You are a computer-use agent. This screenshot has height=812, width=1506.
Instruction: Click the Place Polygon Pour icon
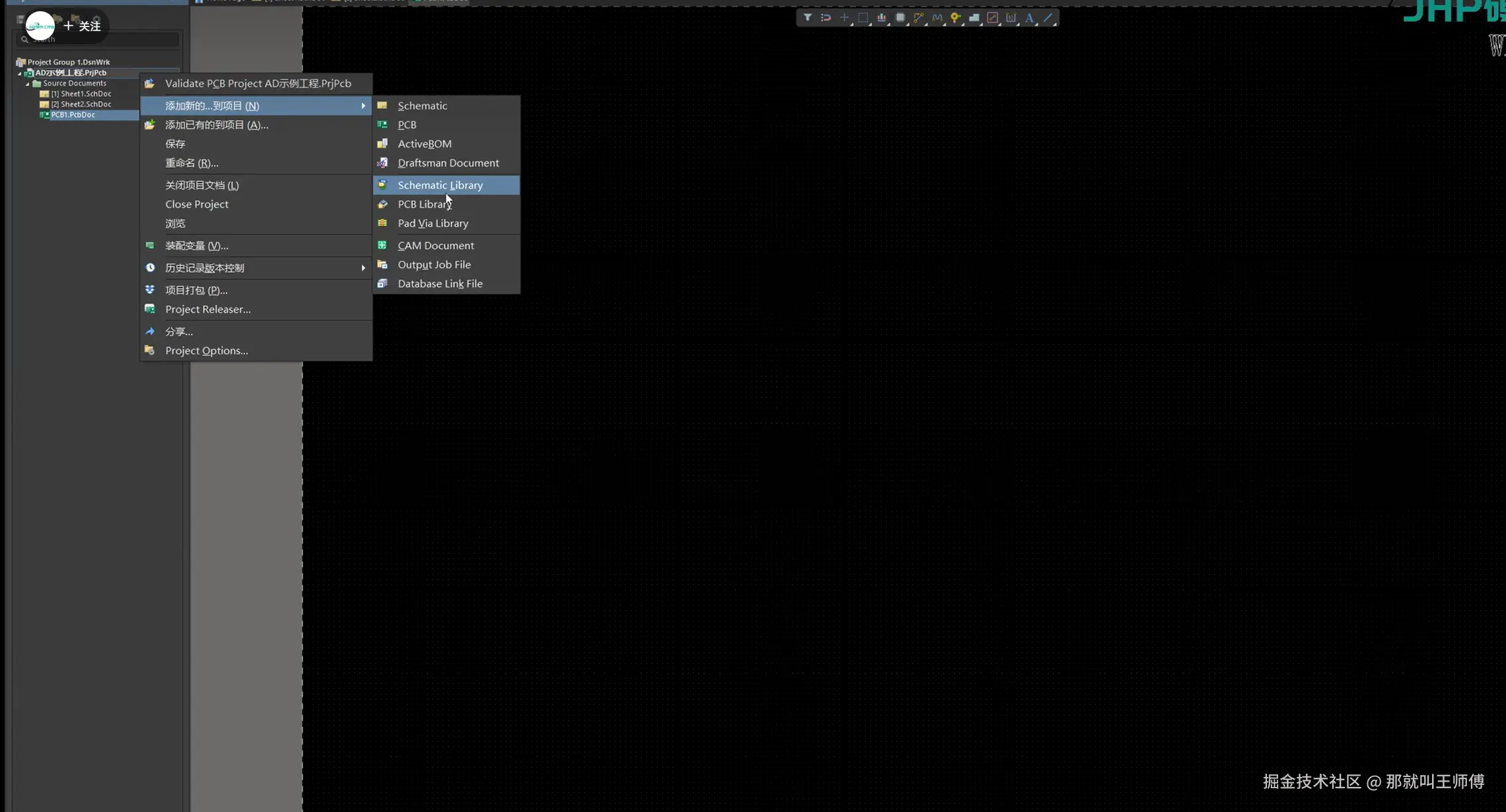click(x=974, y=18)
